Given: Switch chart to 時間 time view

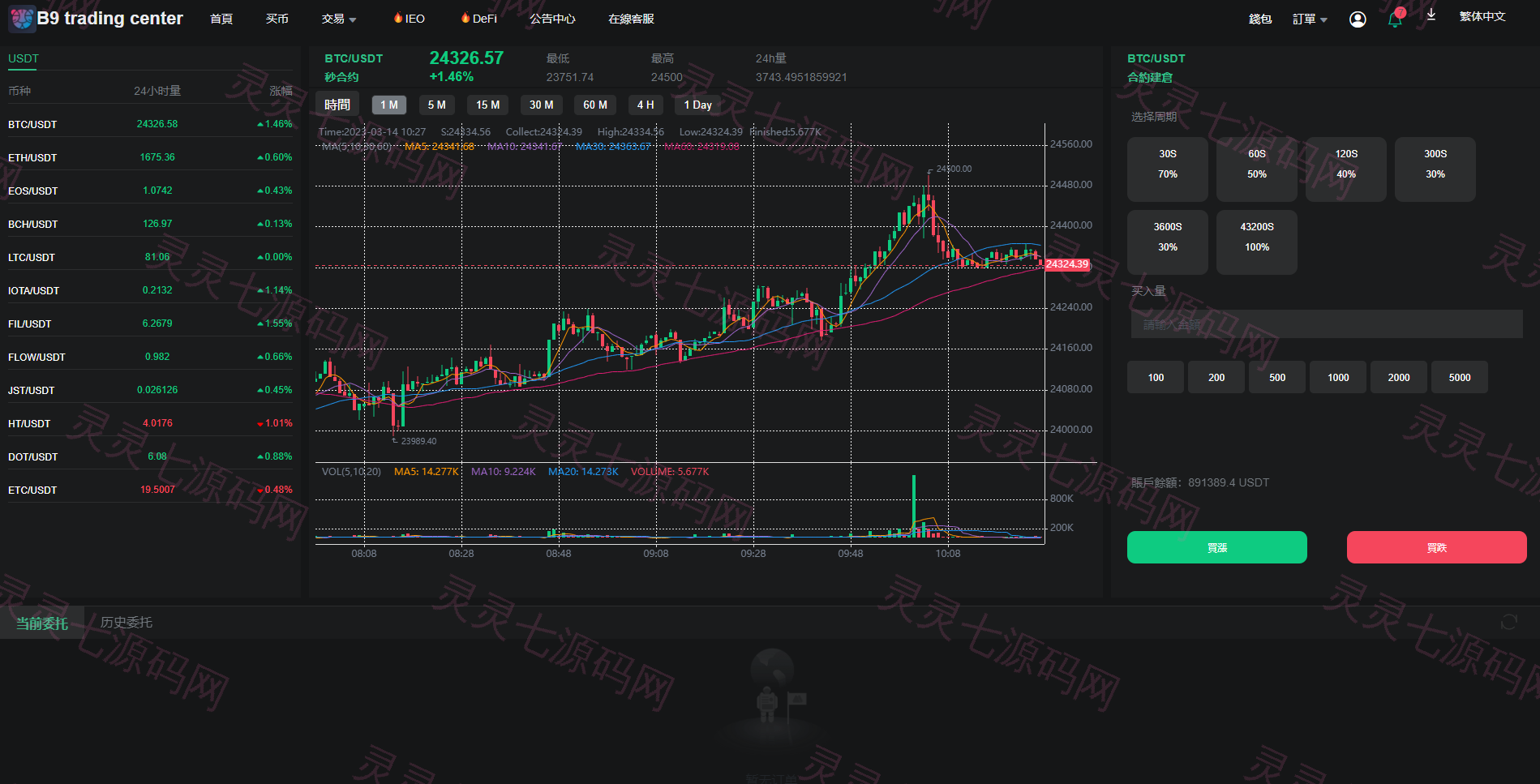Looking at the screenshot, I should [337, 105].
